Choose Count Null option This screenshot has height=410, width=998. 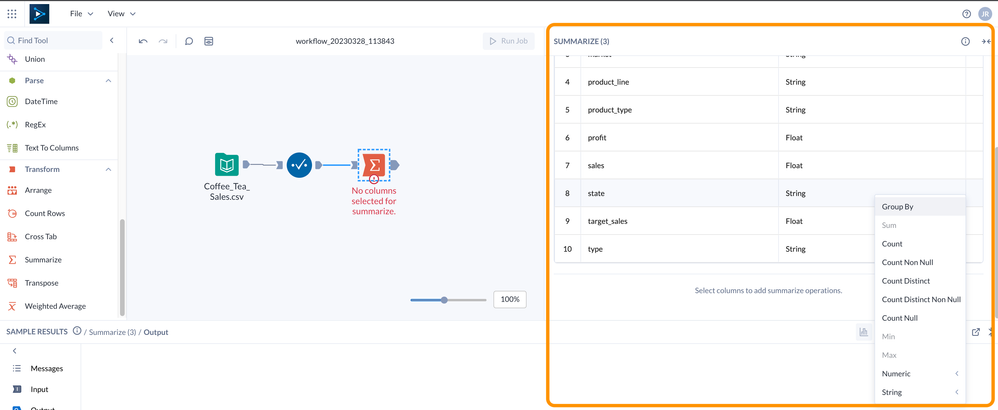click(x=920, y=318)
